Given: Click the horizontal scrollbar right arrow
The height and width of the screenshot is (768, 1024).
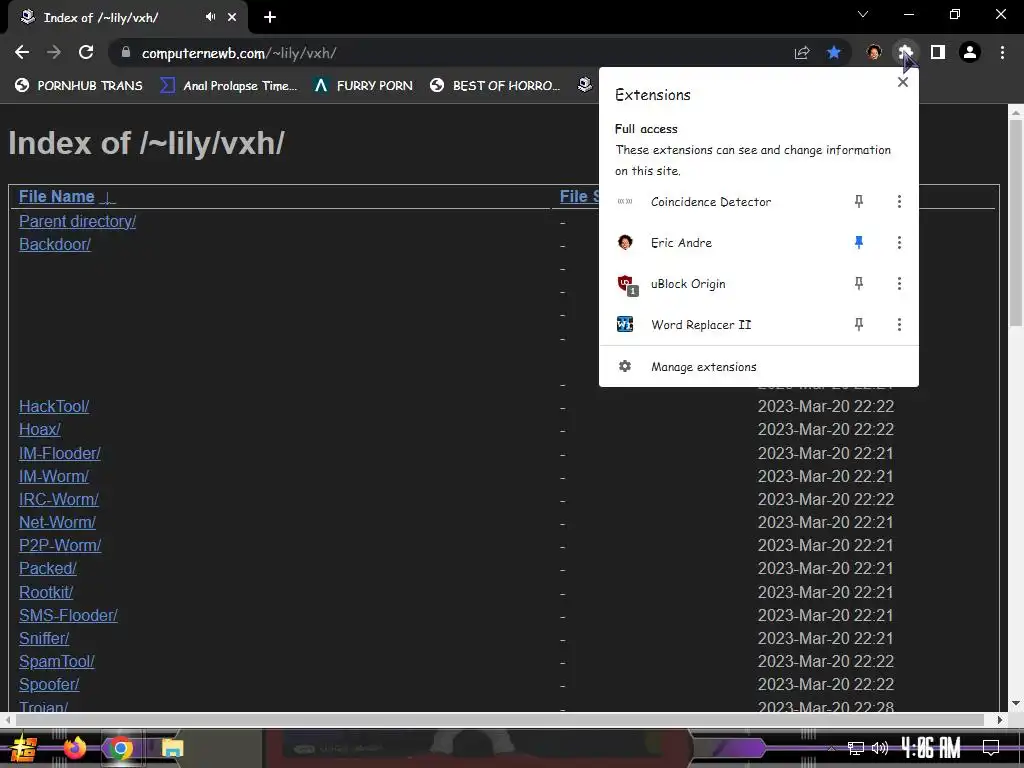Looking at the screenshot, I should pyautogui.click(x=999, y=720).
